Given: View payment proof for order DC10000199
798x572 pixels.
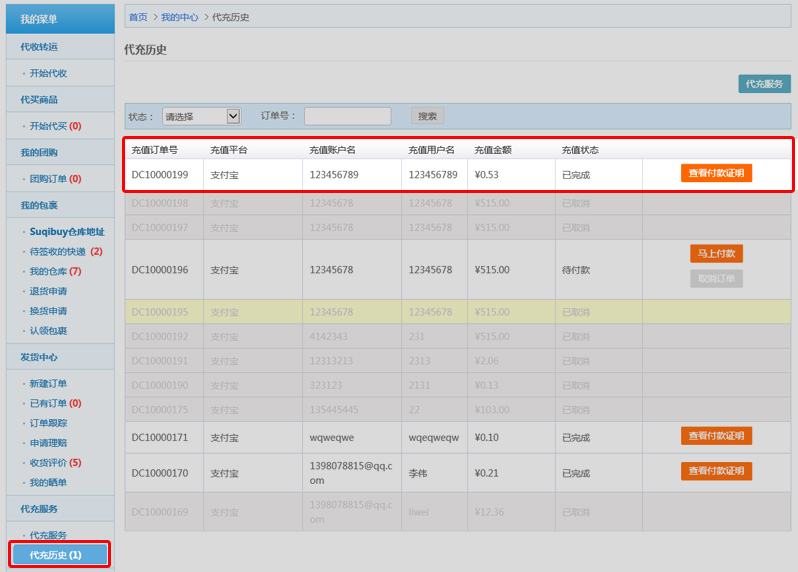Looking at the screenshot, I should click(x=716, y=173).
